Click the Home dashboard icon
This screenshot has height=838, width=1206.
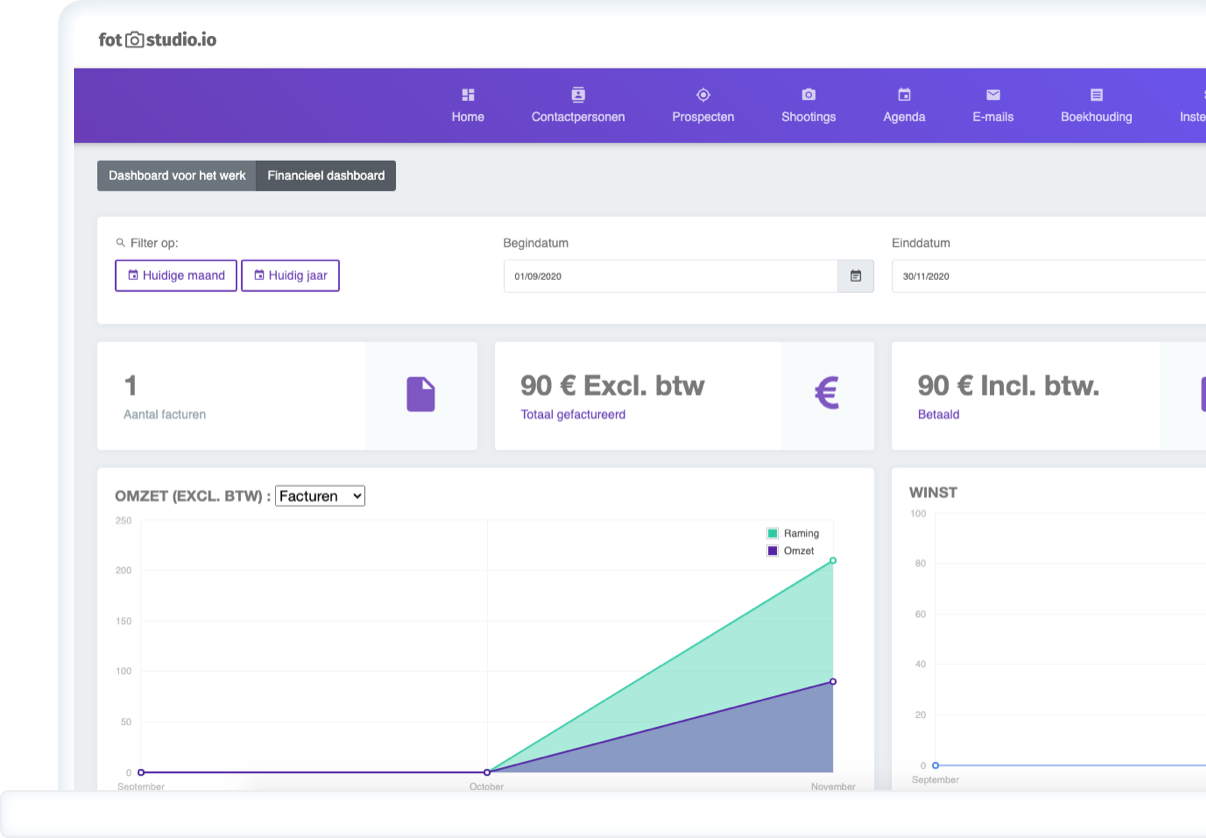pyautogui.click(x=467, y=95)
